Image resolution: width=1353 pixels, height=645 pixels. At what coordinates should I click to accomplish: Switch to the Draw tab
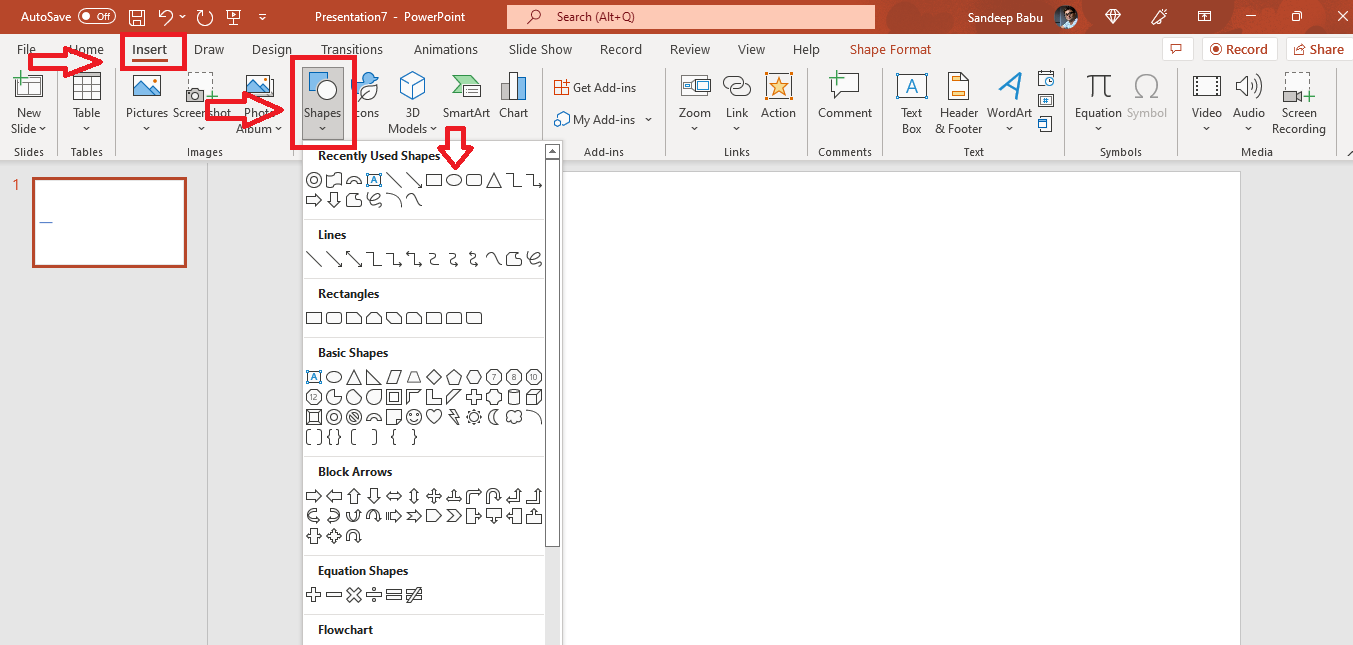pos(209,49)
